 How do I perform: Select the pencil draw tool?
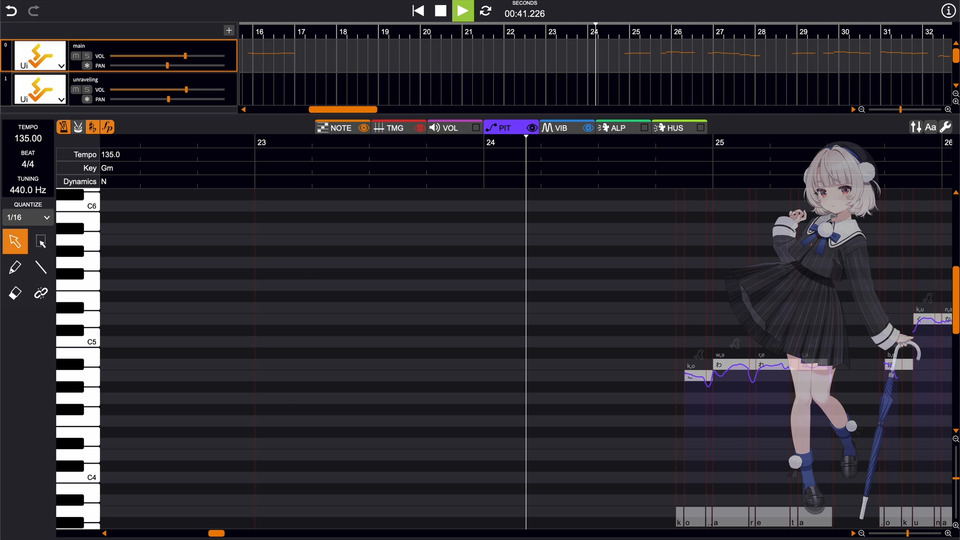tap(15, 267)
